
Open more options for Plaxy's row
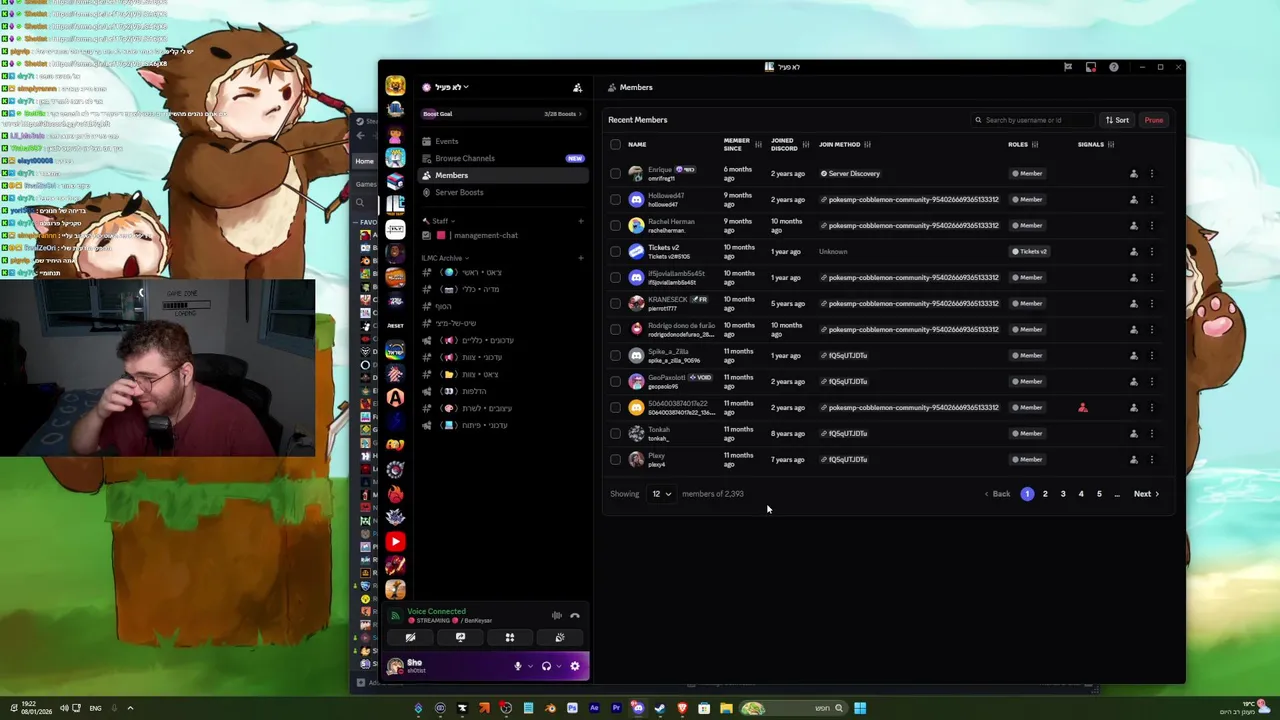point(1152,460)
